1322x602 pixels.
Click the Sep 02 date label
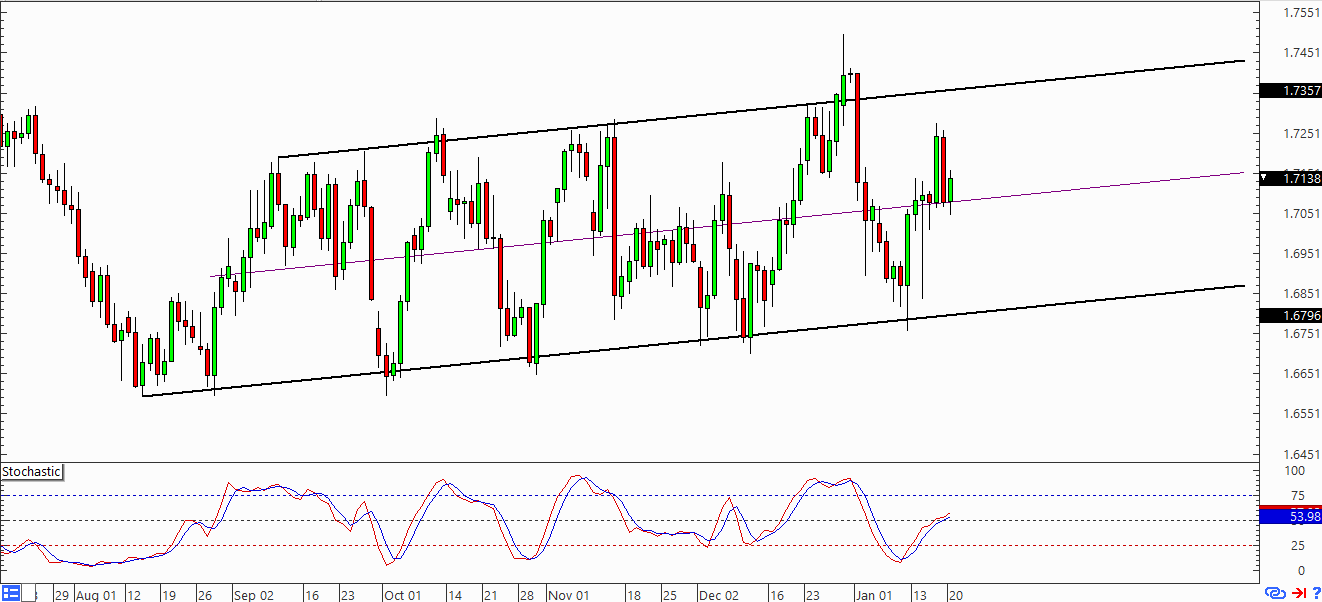coord(252,594)
